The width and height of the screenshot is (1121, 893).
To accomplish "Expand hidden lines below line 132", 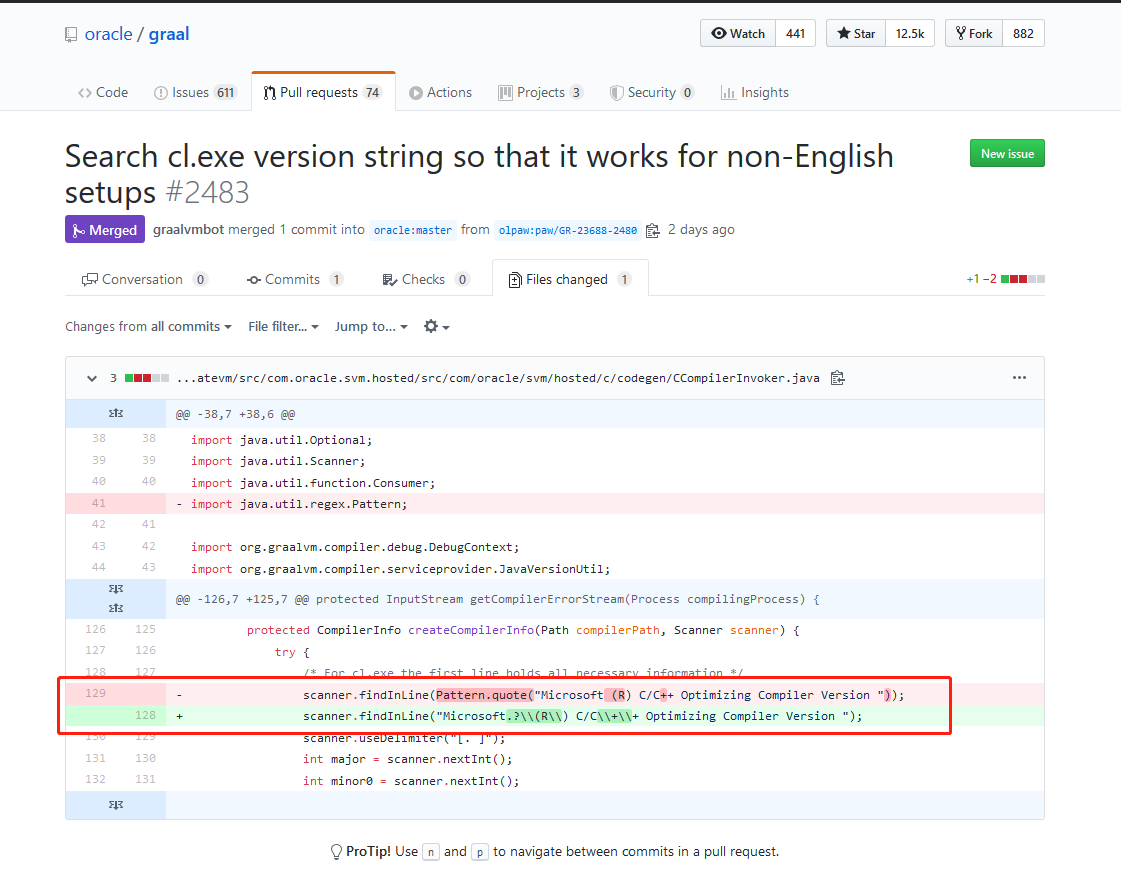I will point(116,805).
